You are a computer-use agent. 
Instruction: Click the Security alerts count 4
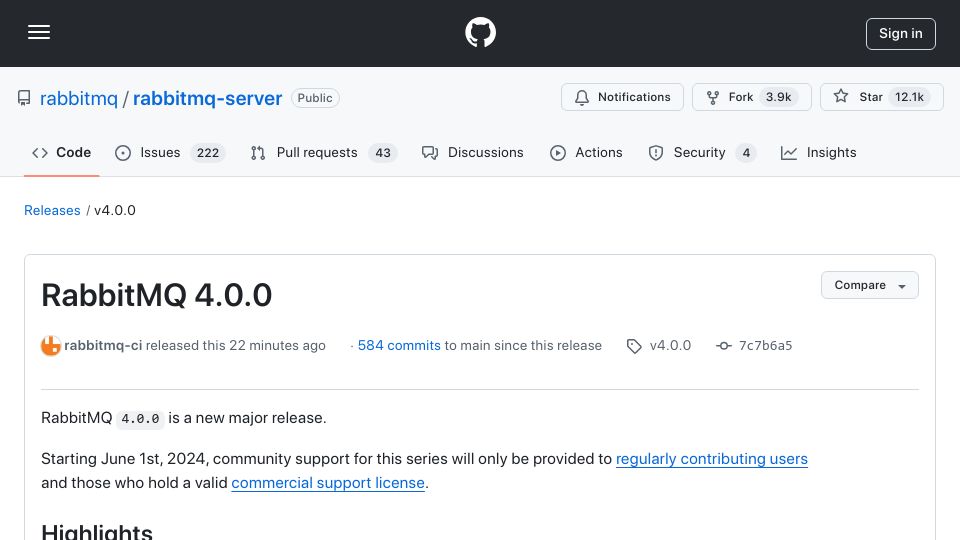point(746,153)
